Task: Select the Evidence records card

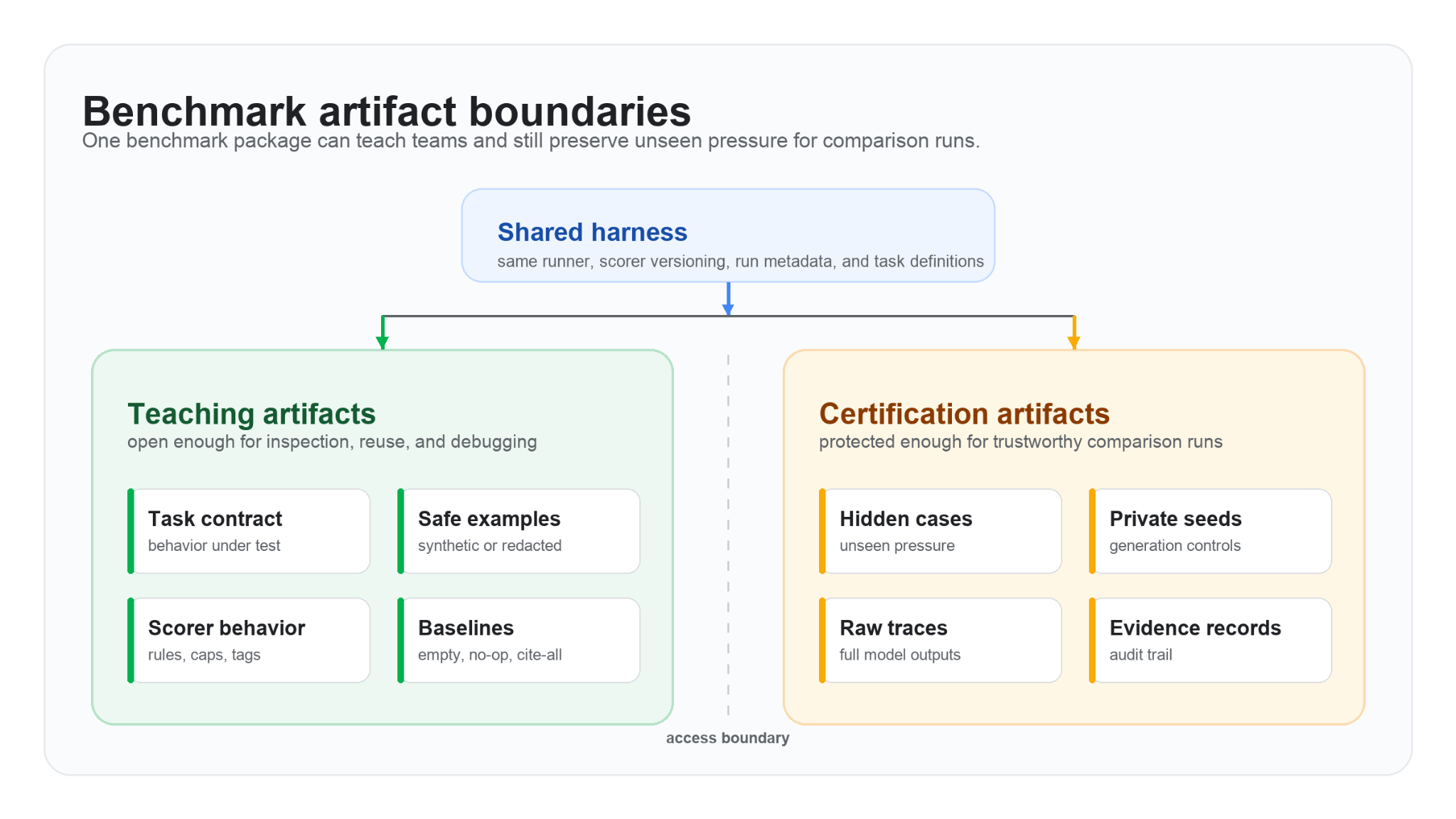Action: tap(1211, 641)
